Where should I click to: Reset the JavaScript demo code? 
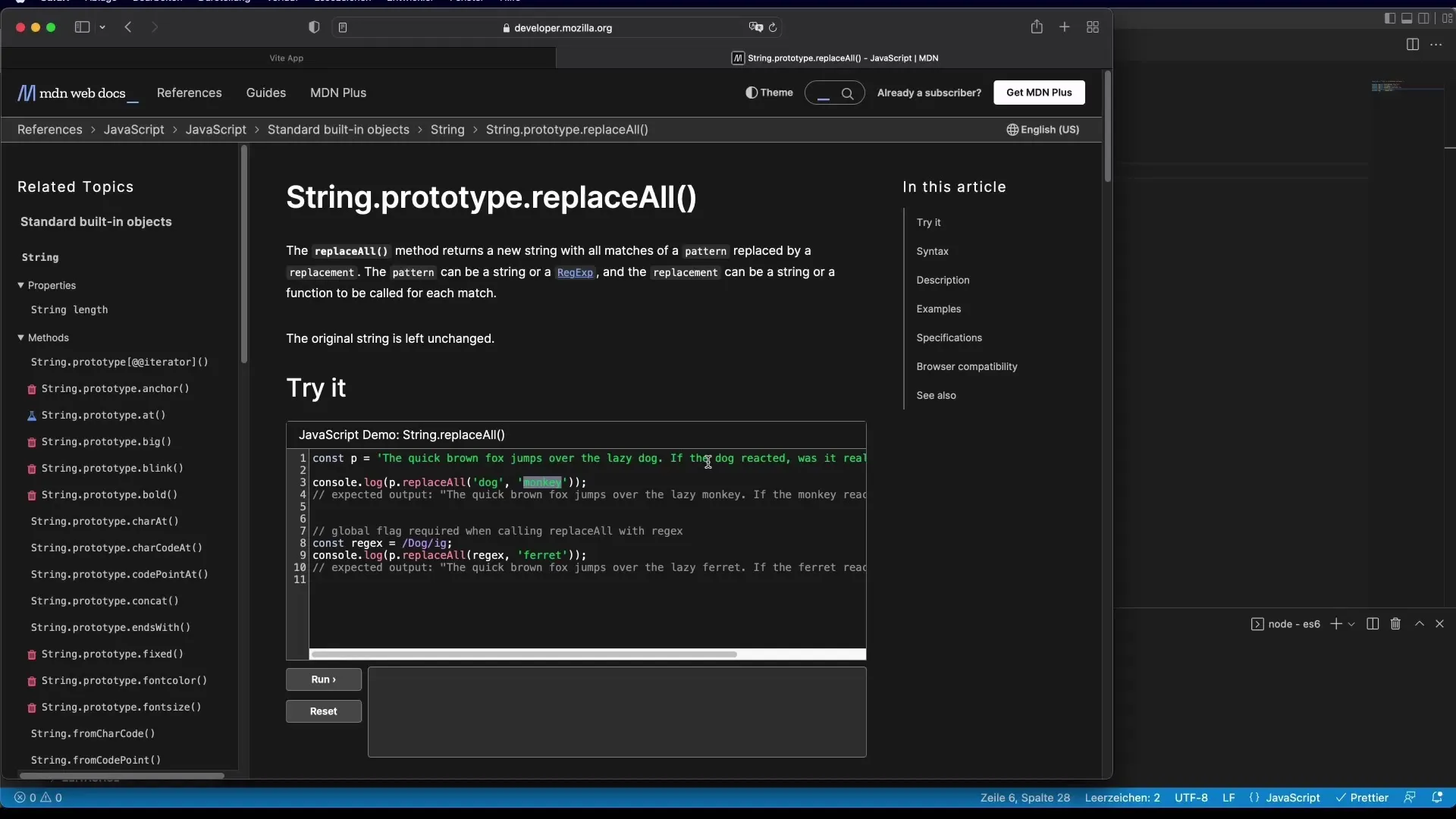324,711
